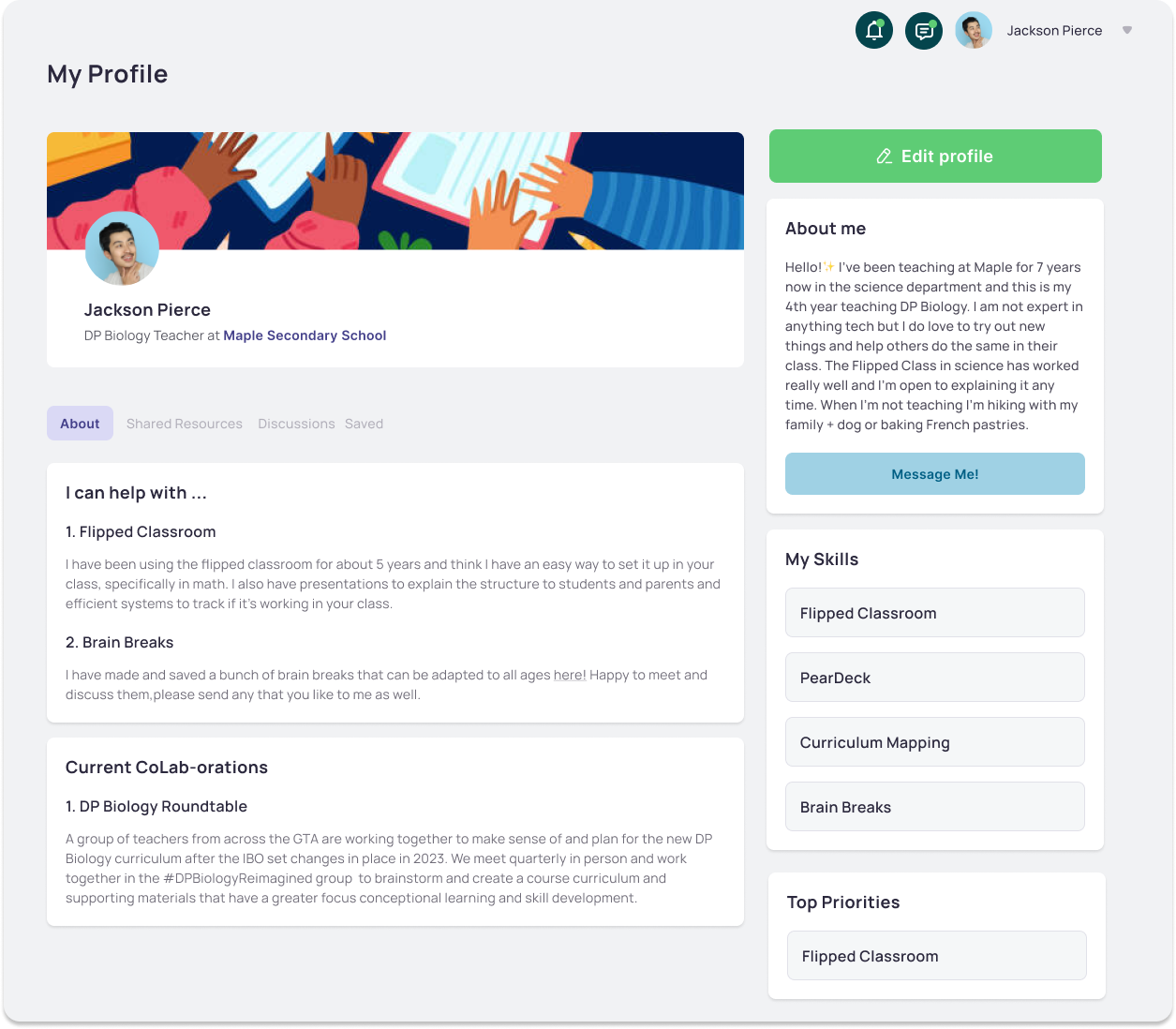The image size is (1176, 1029).
Task: Click Flipped Classroom under Top Priorities
Action: pos(937,956)
